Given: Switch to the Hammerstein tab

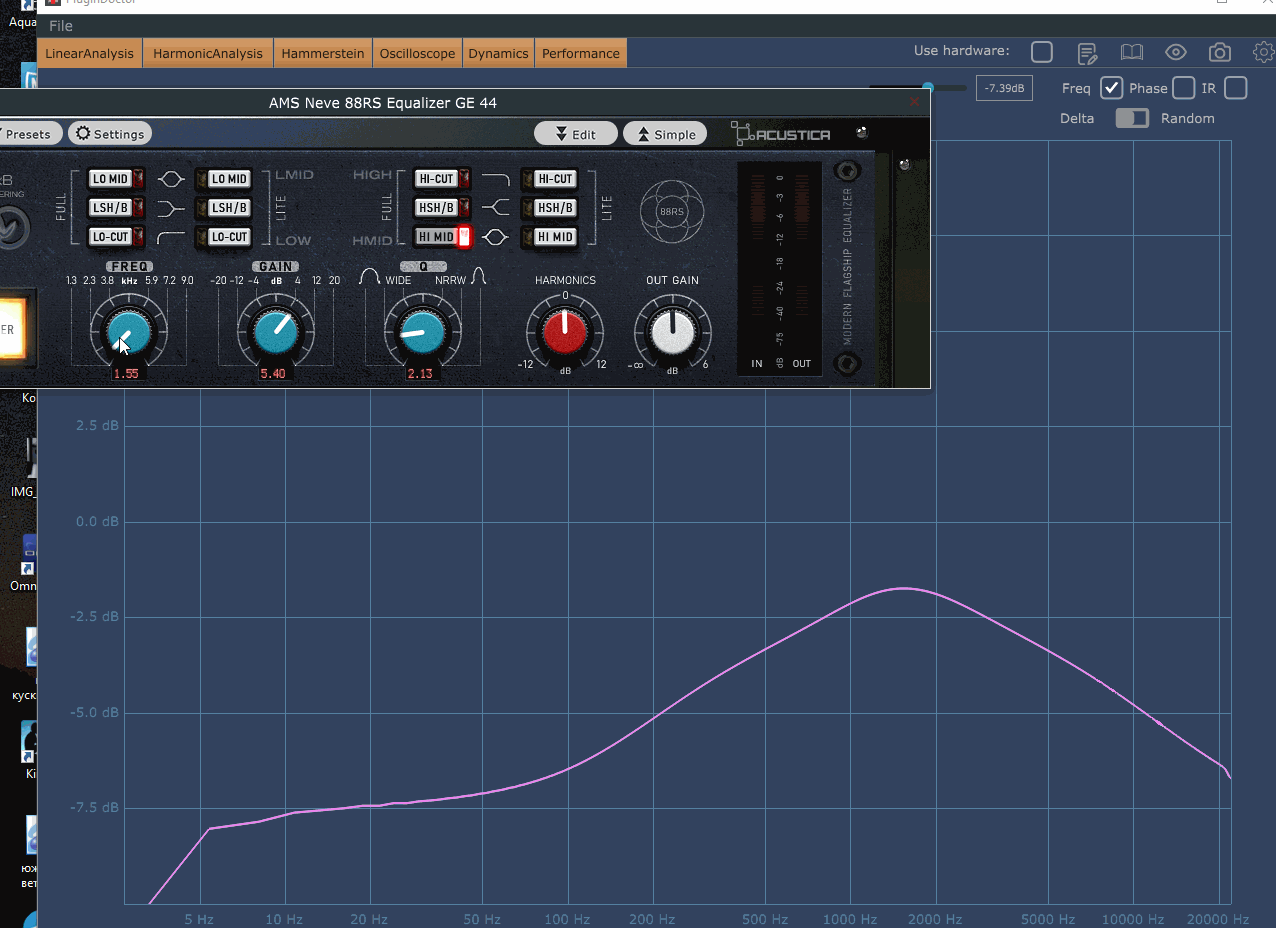Looking at the screenshot, I should tap(323, 53).
